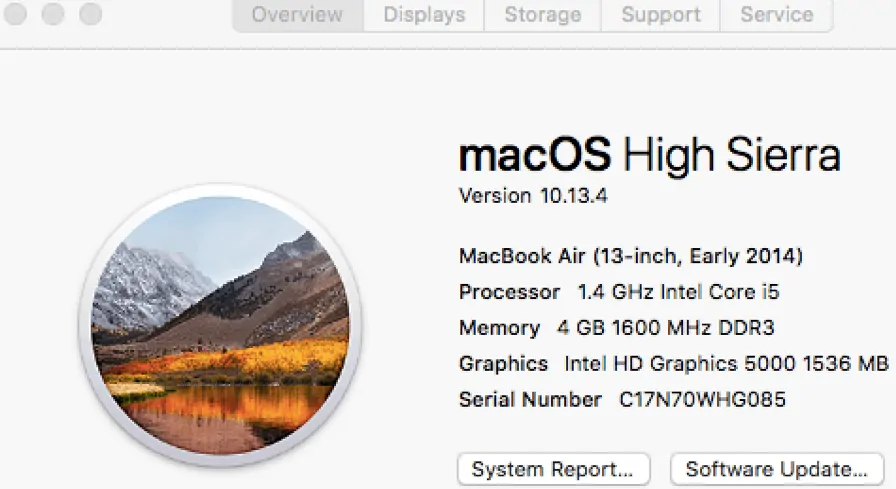The width and height of the screenshot is (896, 489).
Task: Go to the Support tab
Action: pos(661,15)
